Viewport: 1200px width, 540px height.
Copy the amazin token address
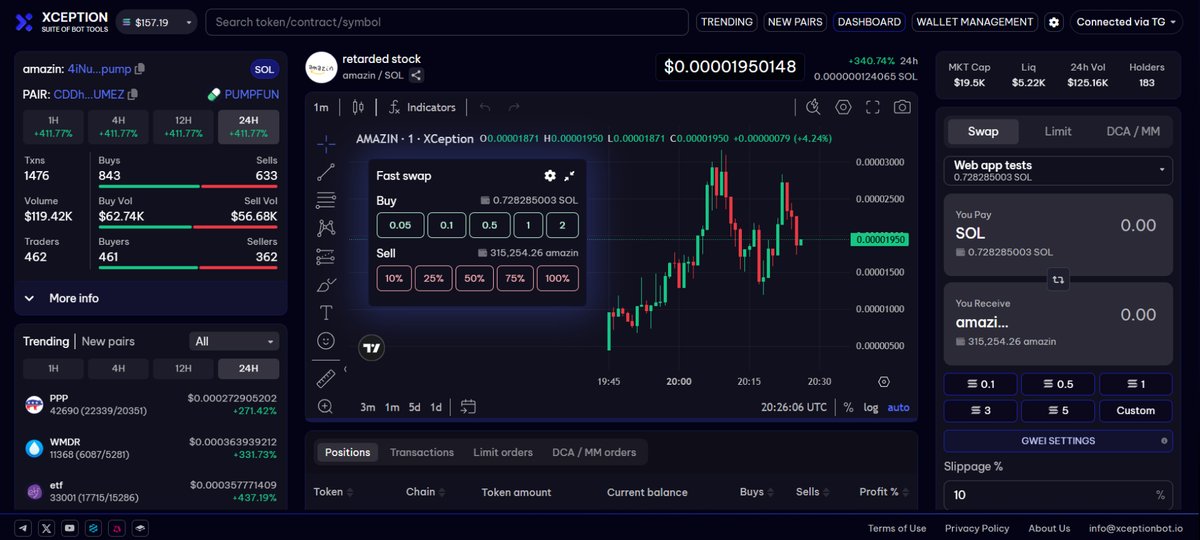(x=140, y=69)
